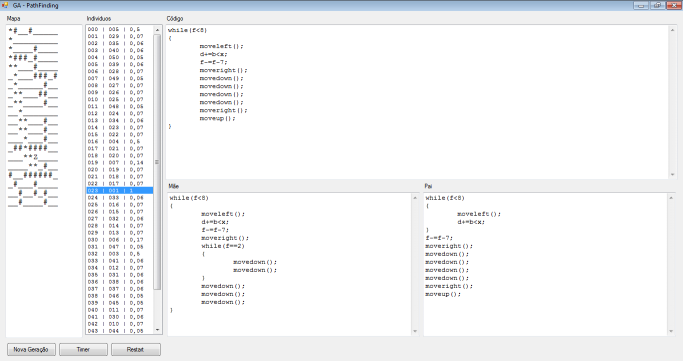Click the Indivíduos list scrollbar thumb
This screenshot has height=361, width=683.
tap(157, 162)
